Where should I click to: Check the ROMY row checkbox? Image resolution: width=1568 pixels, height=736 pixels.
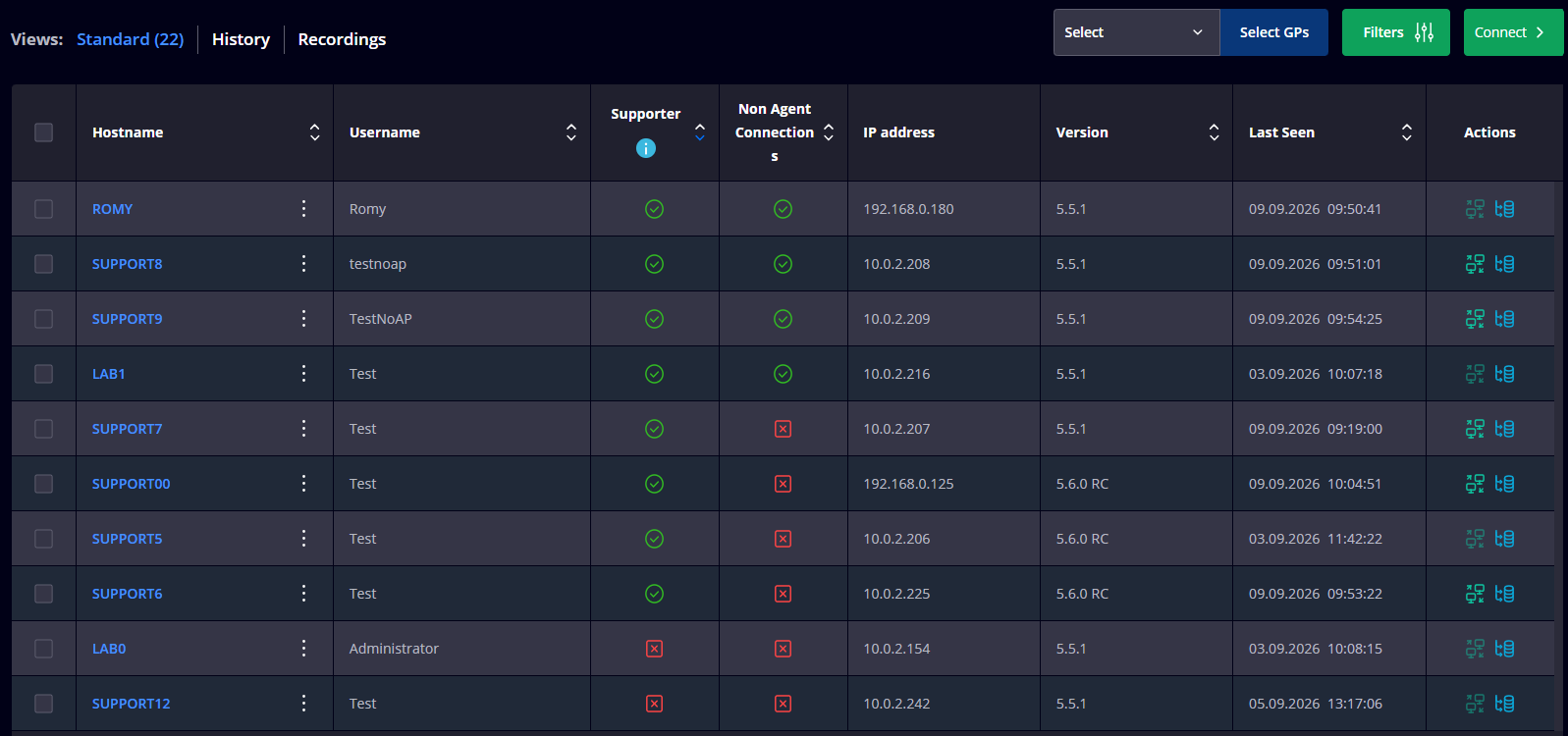coord(43,209)
